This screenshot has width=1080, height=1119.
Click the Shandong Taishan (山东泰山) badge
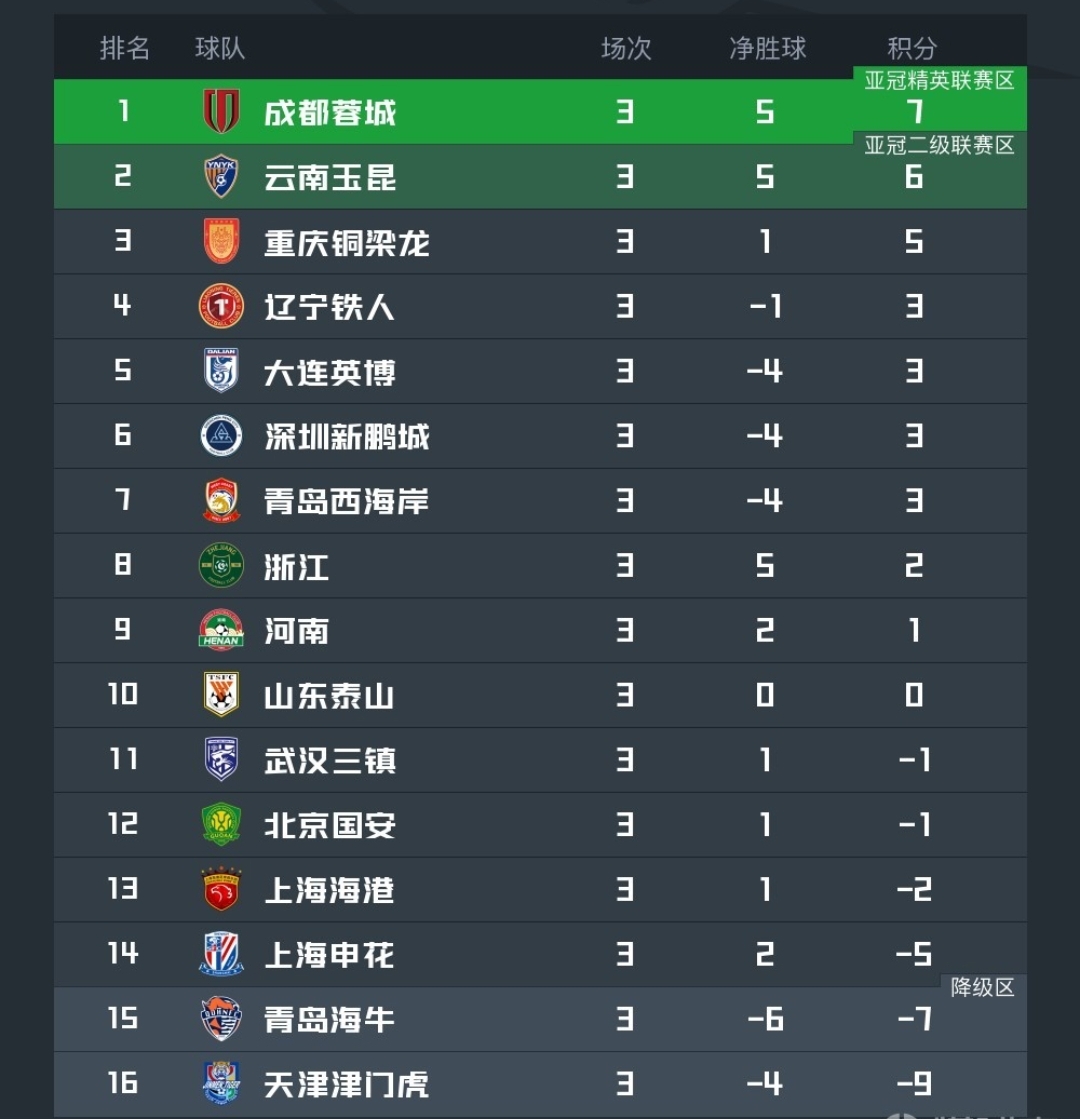221,695
